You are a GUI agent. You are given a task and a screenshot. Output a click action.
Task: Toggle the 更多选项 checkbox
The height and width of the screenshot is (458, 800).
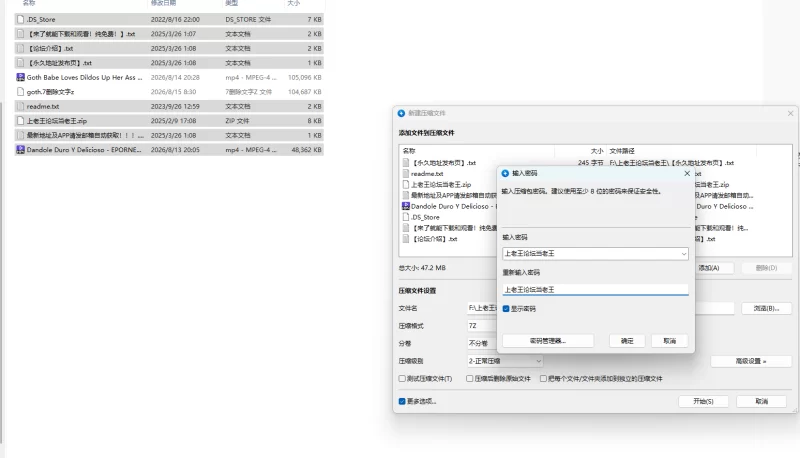[402, 401]
